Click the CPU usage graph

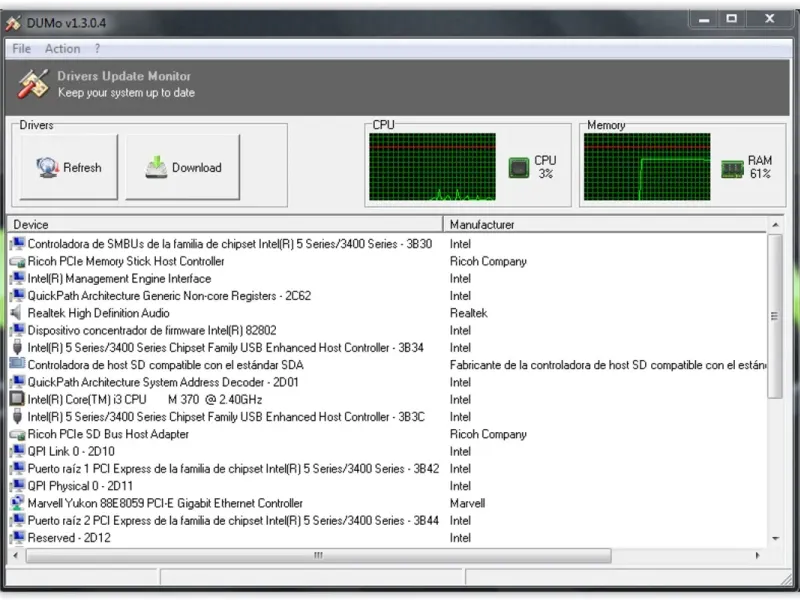click(x=432, y=167)
